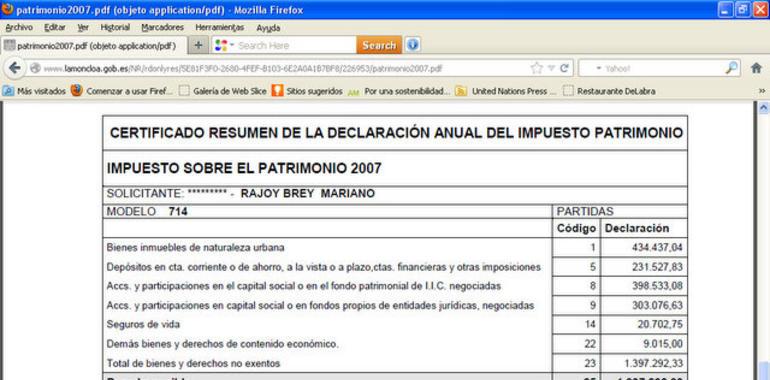The height and width of the screenshot is (380, 770).
Task: Open the Archivo menu
Action: click(x=19, y=27)
